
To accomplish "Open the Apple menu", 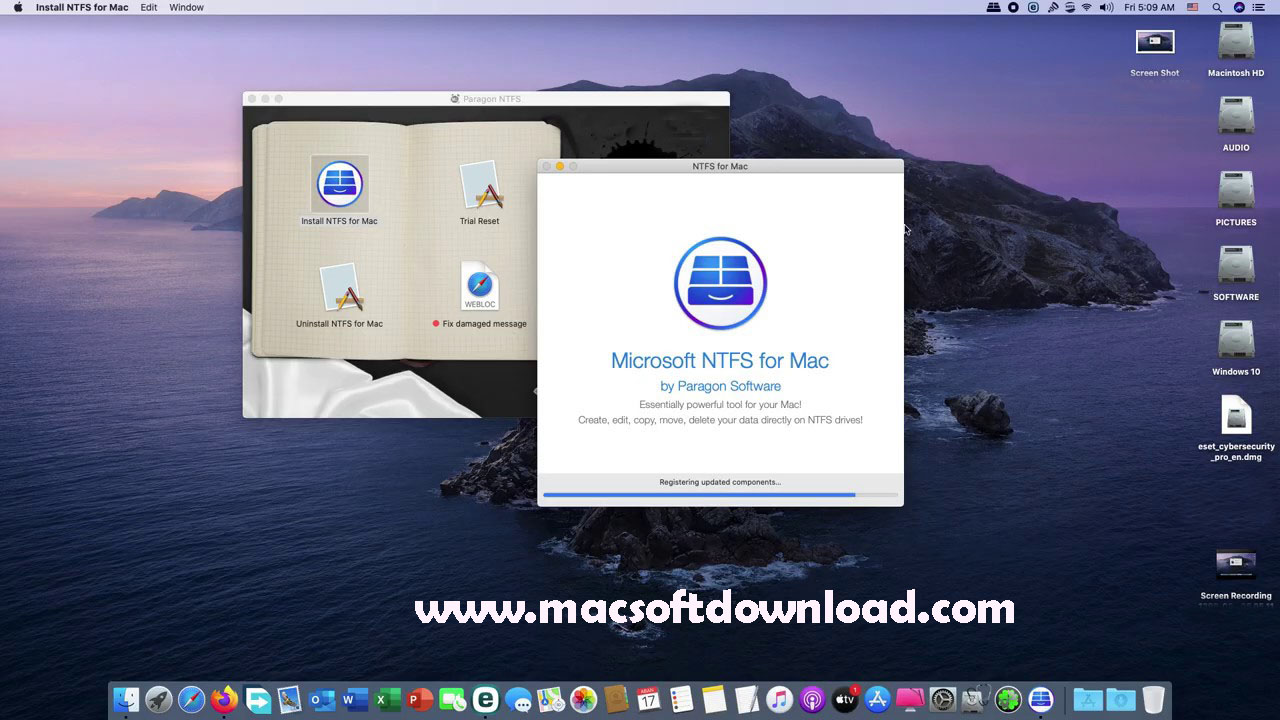I will (17, 7).
